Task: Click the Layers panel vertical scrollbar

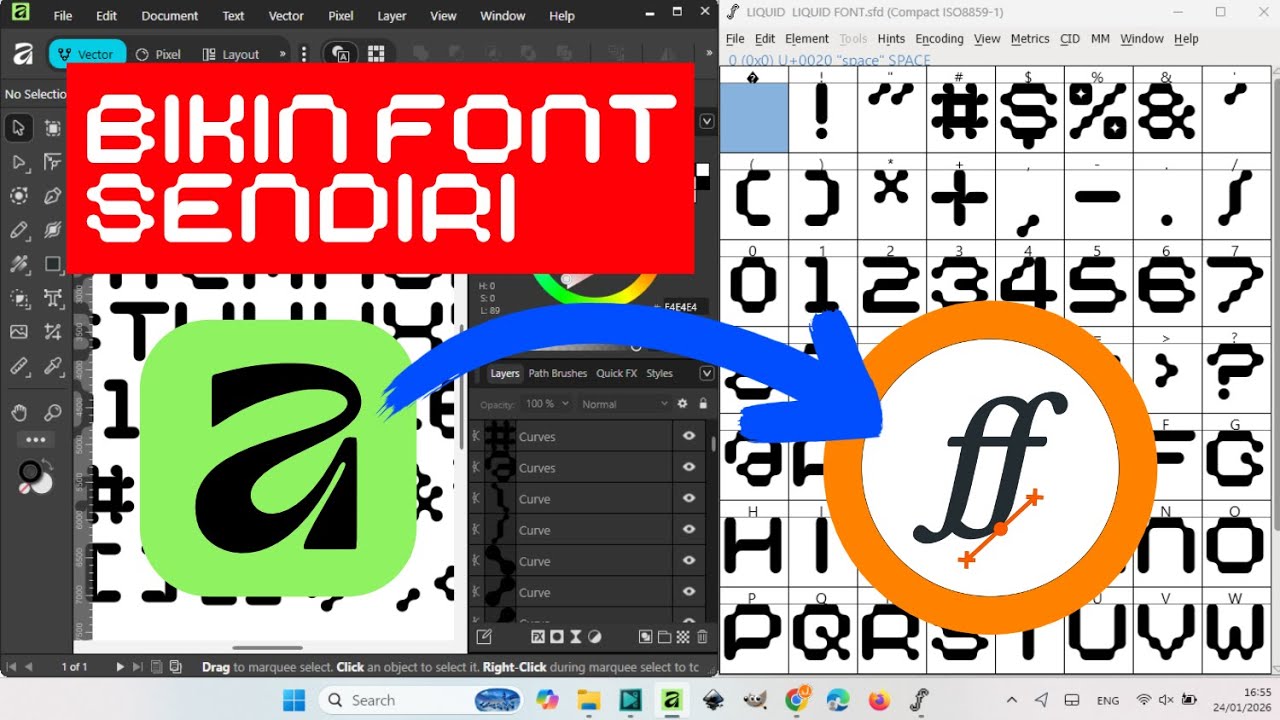Action: (x=713, y=443)
